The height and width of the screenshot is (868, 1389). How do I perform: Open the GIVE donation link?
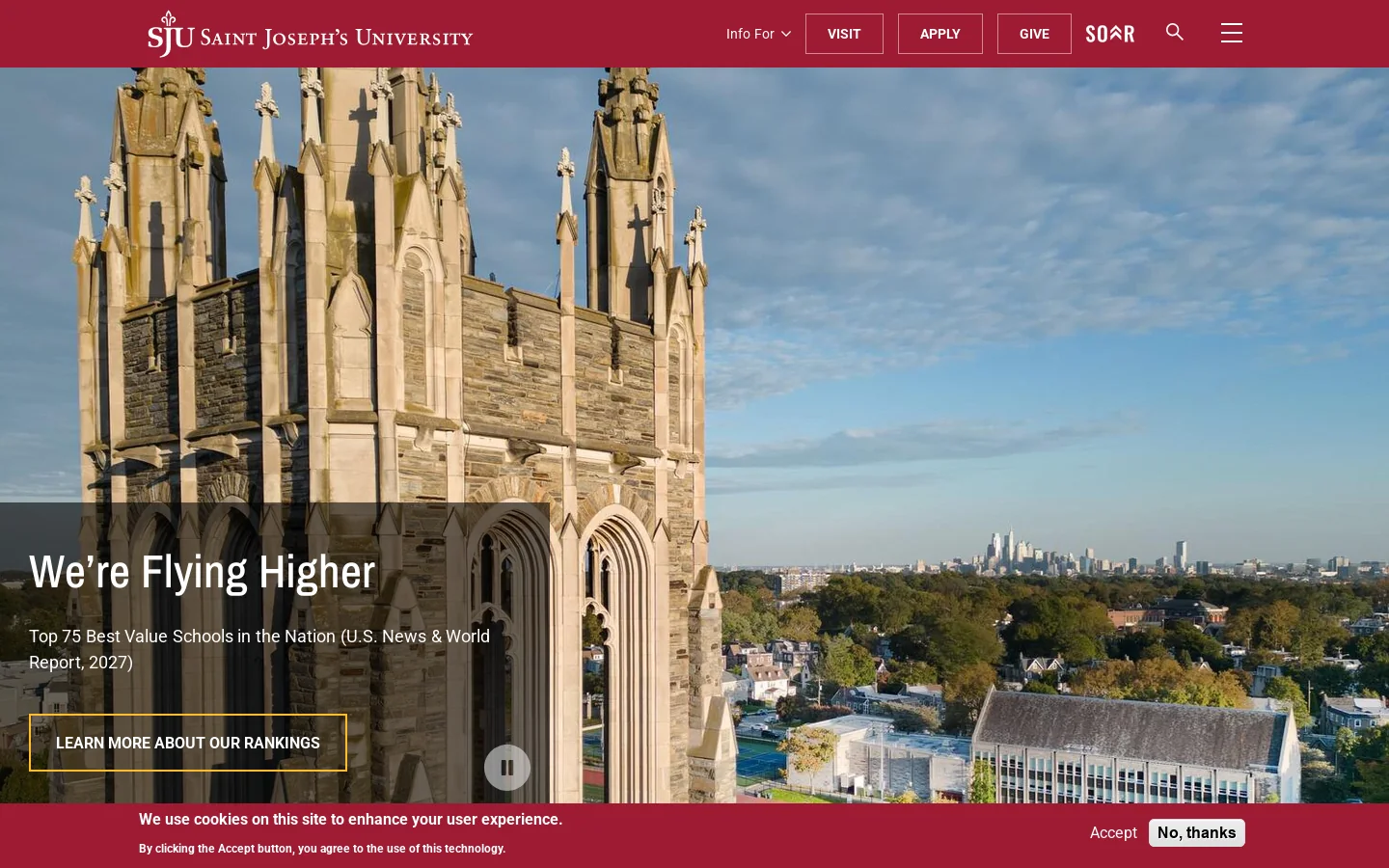(1034, 34)
